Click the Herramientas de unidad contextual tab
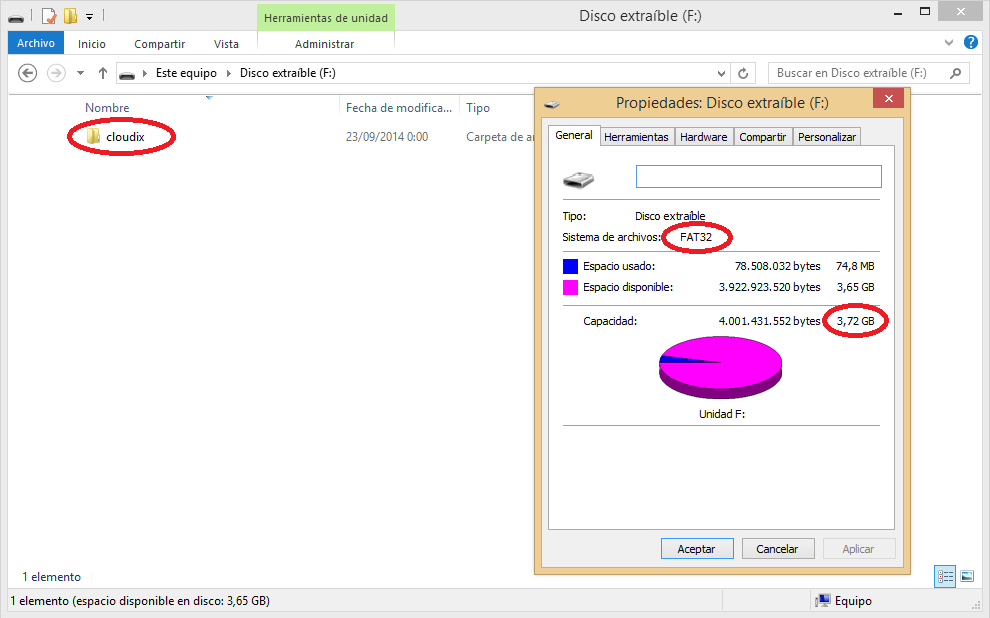990x618 pixels. tap(326, 18)
